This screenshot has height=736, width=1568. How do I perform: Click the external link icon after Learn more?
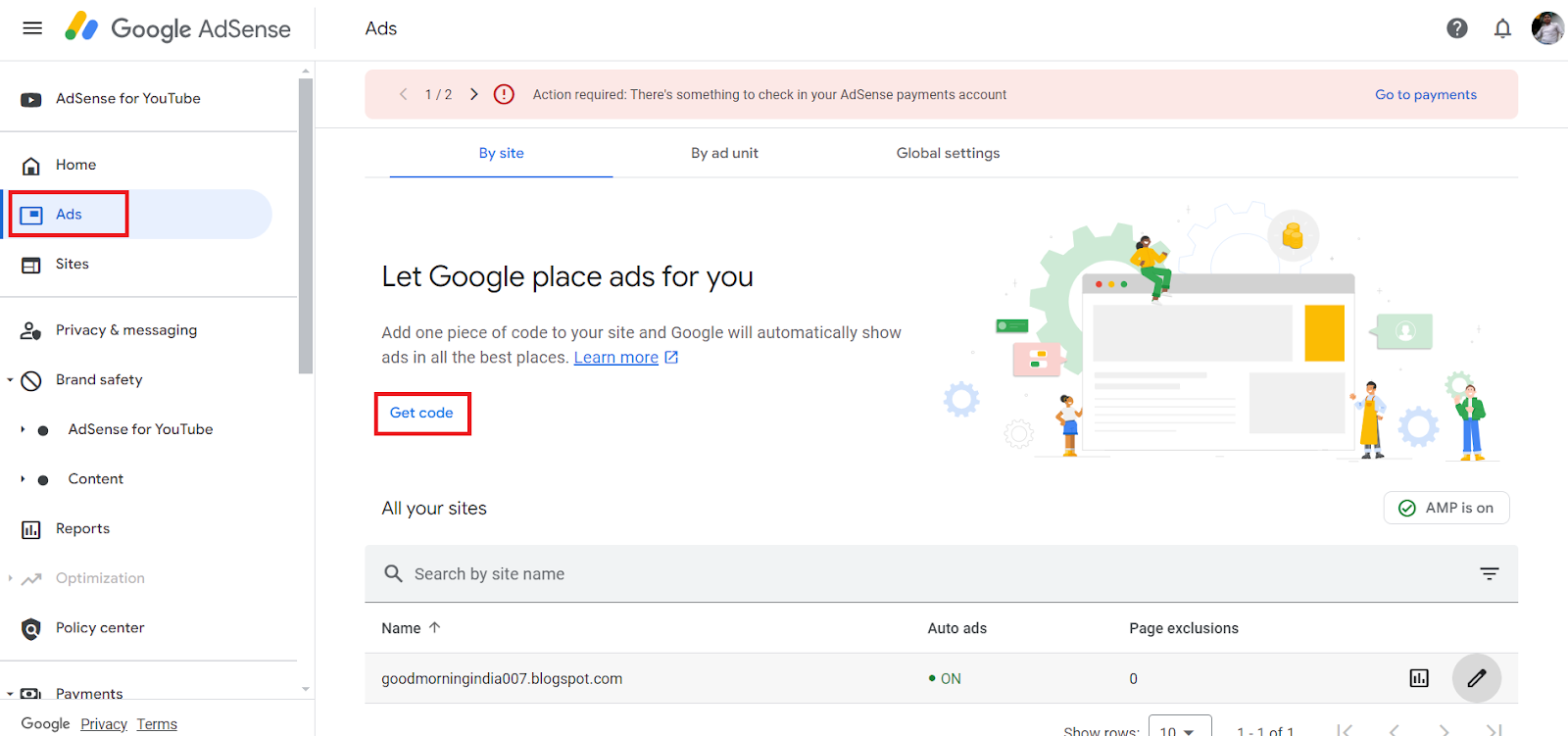click(672, 358)
